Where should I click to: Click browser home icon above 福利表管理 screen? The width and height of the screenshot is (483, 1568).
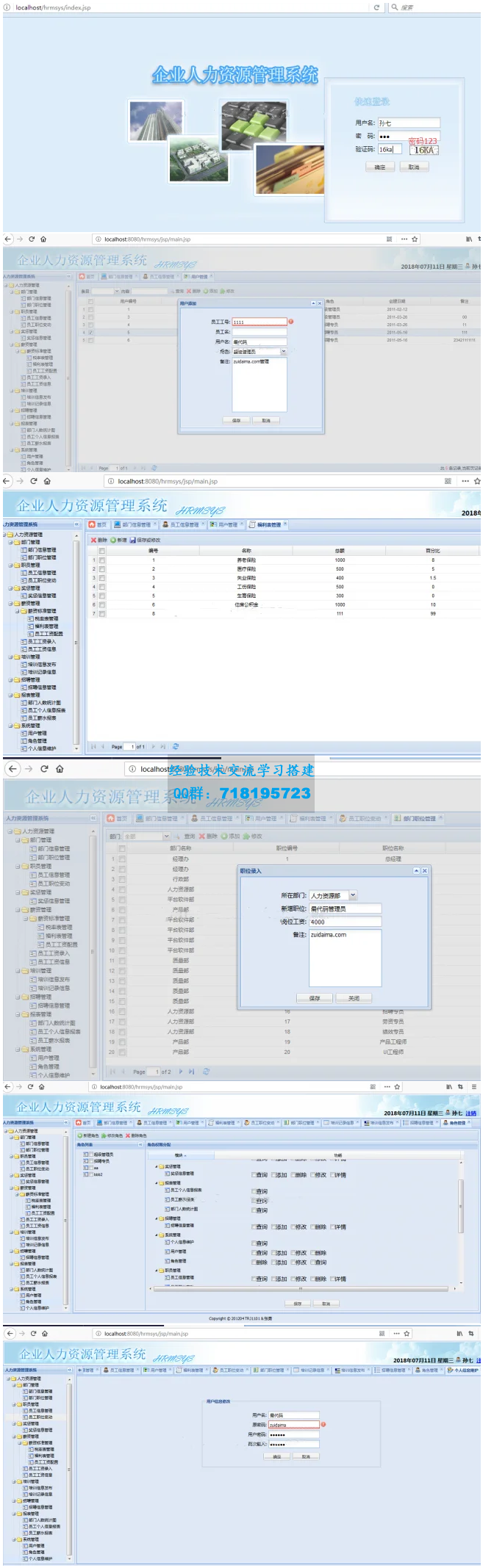click(47, 481)
